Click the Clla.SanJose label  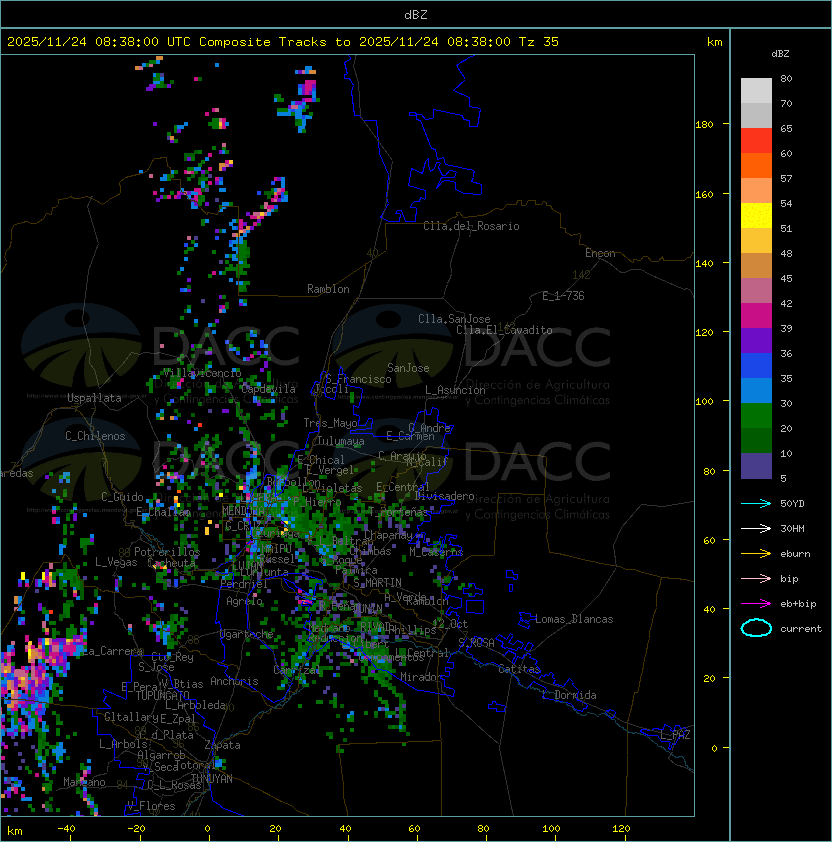(x=454, y=319)
